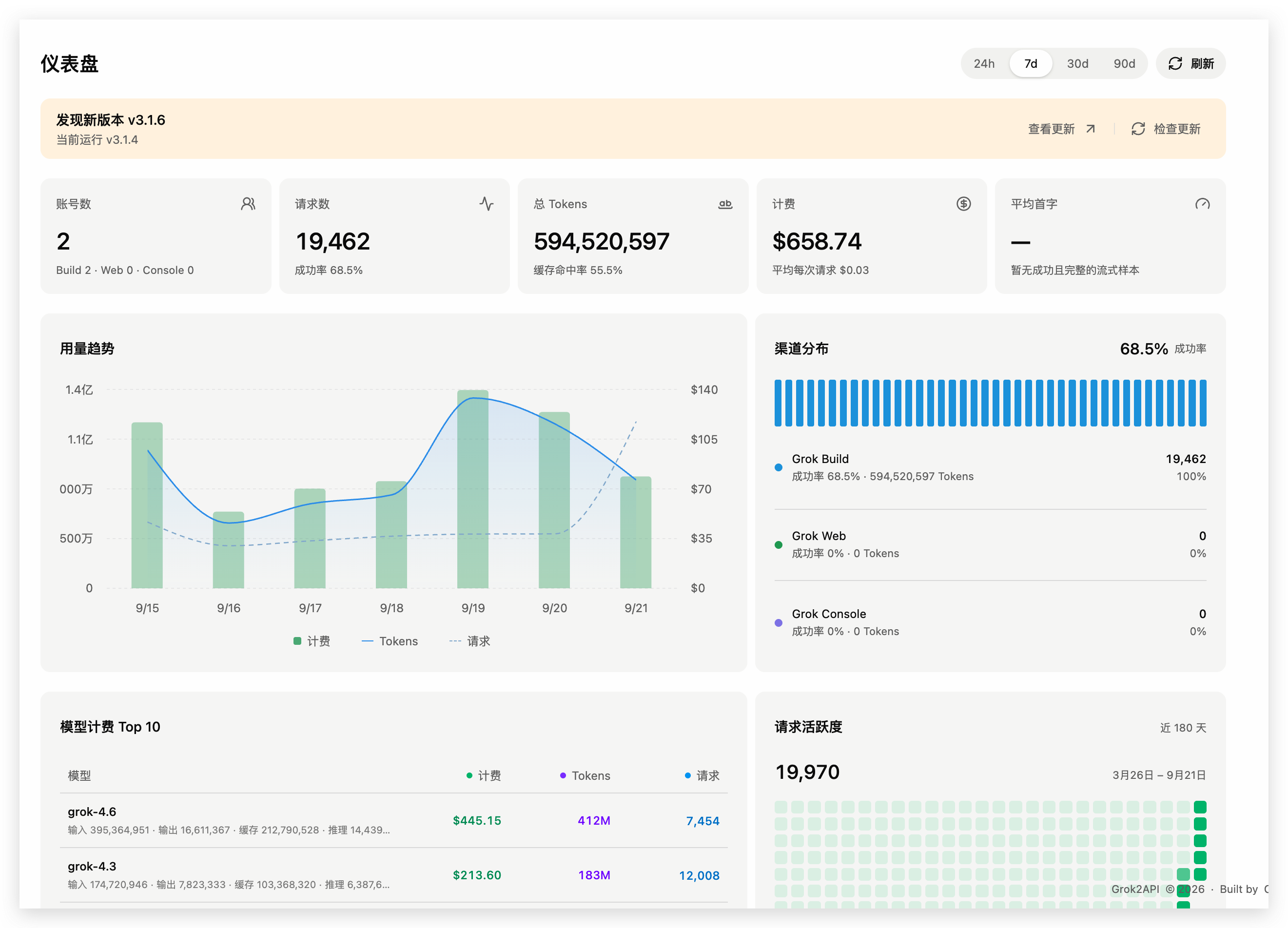The height and width of the screenshot is (928, 1288).
Task: Click the refresh arrows icon beside 刷新
Action: tap(1175, 64)
